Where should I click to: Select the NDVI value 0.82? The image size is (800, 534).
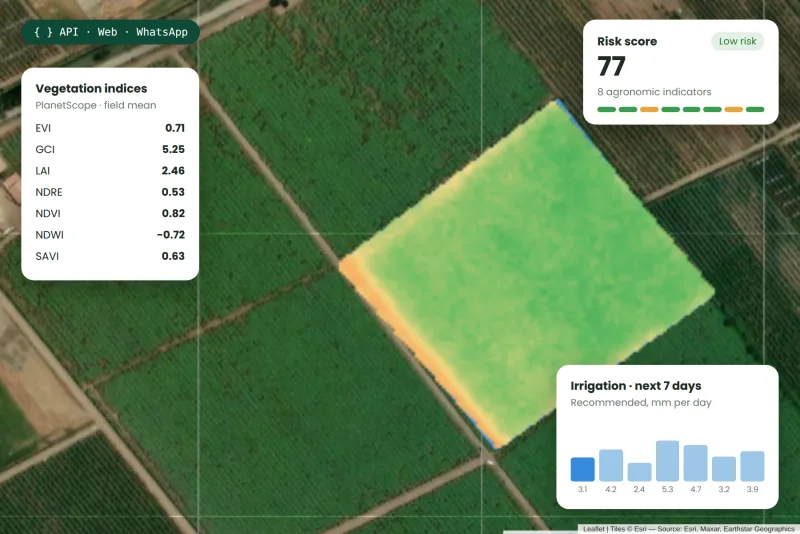(x=173, y=214)
